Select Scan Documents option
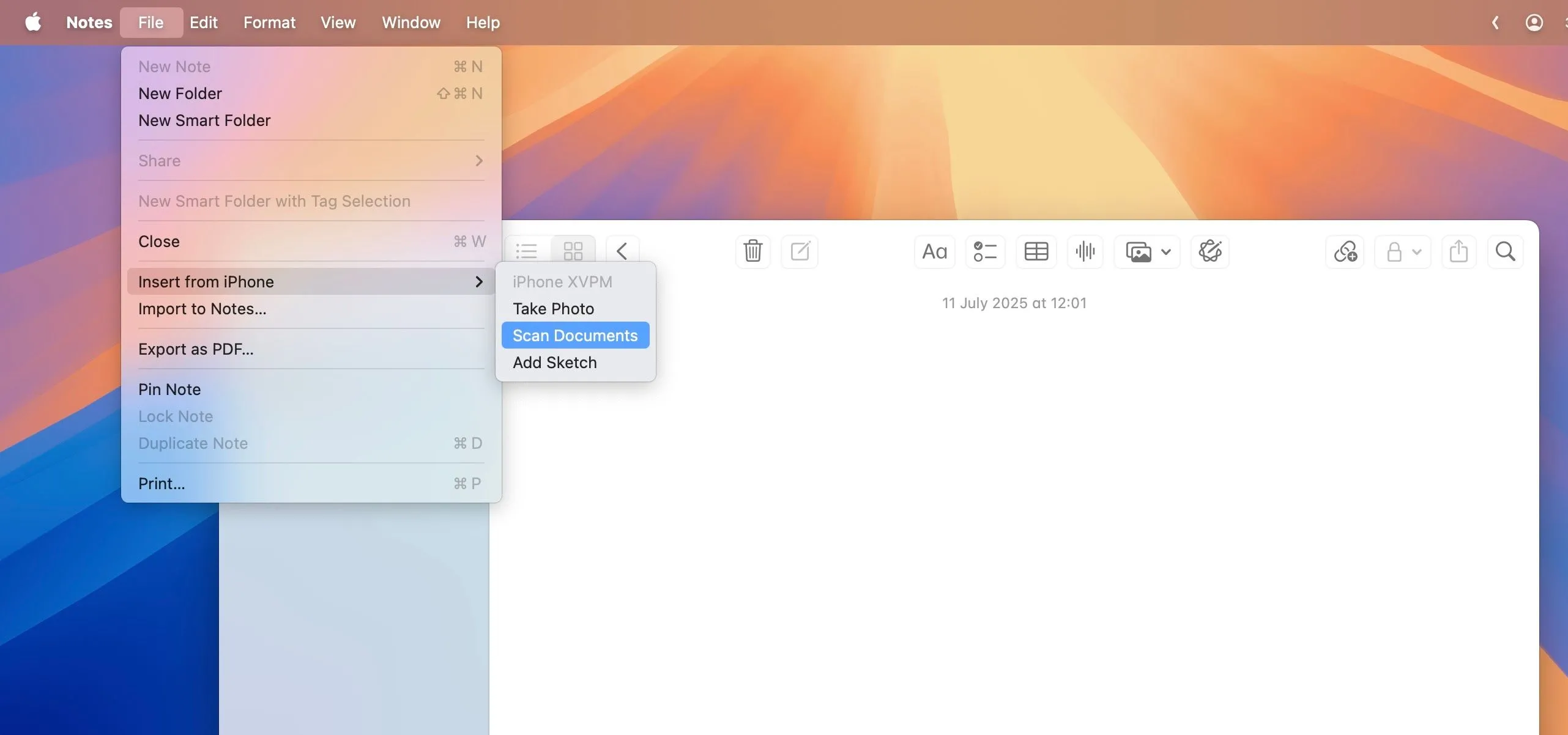 click(x=575, y=336)
